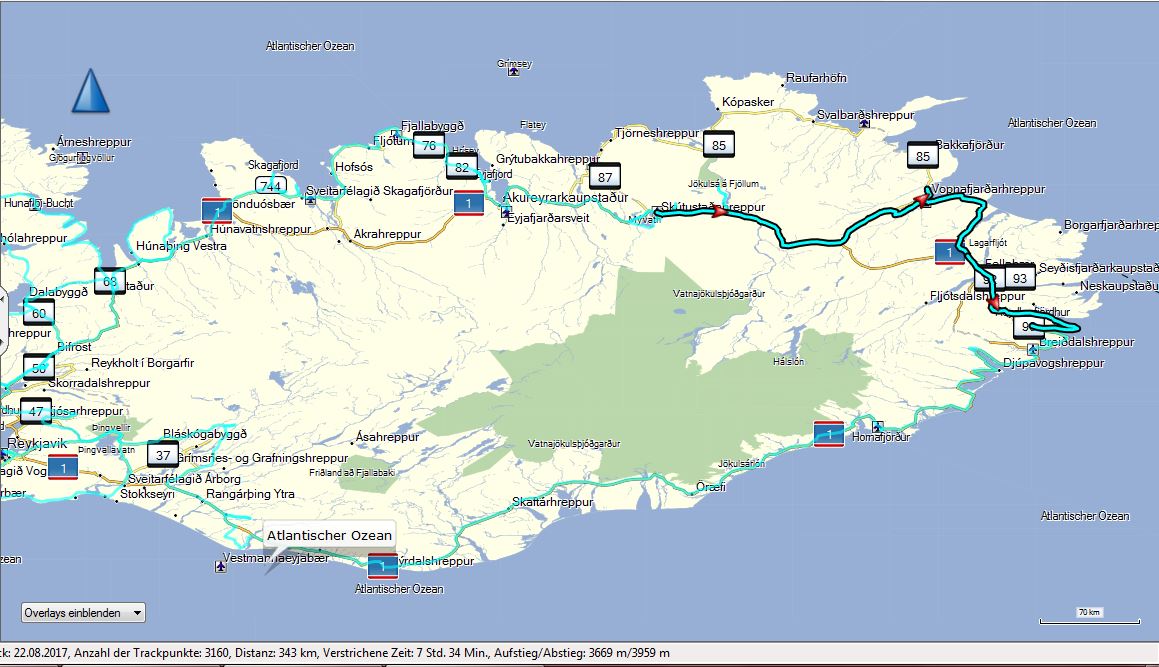Click the Raufarhöfn town label
The image size is (1159, 667).
pos(816,78)
